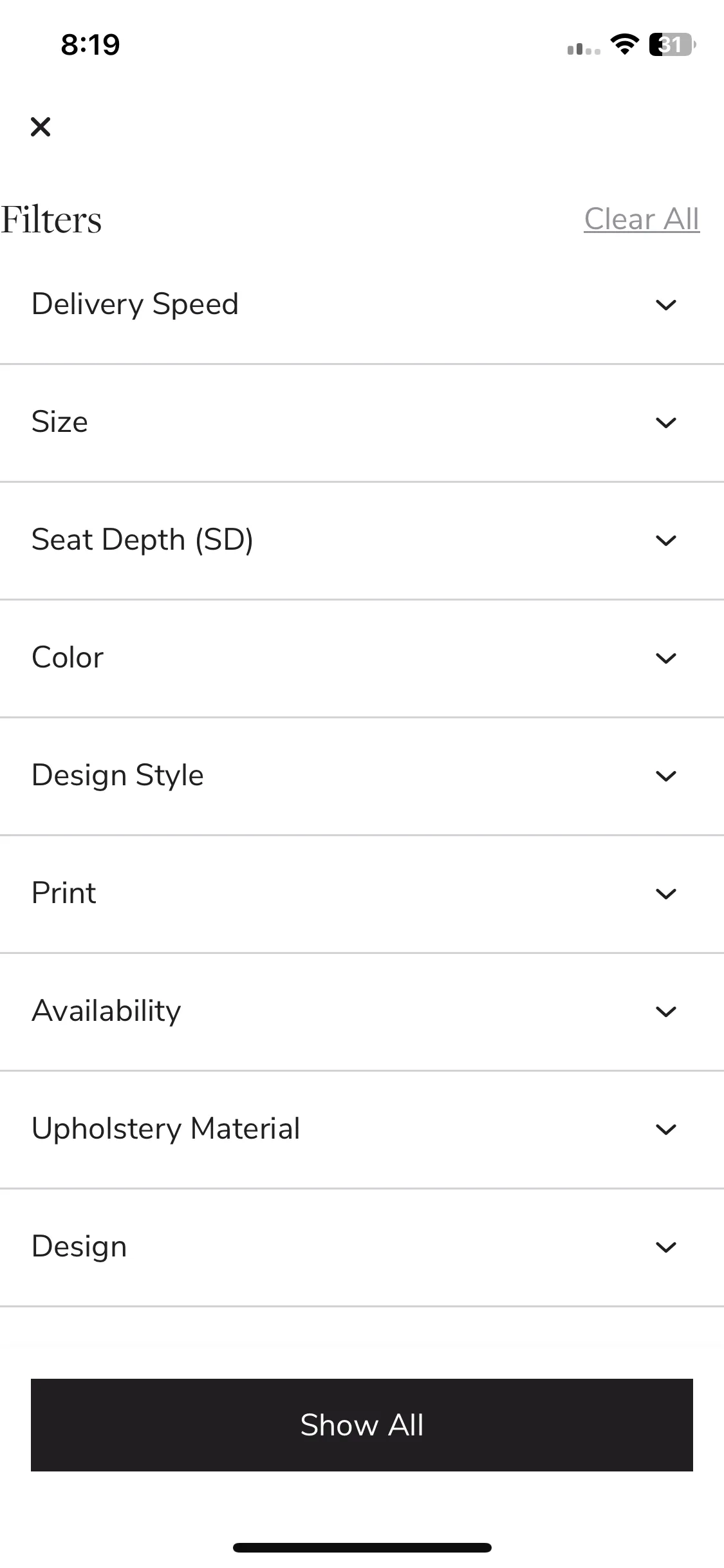
Task: Open the Design Style chevron arrow
Action: [x=665, y=776]
